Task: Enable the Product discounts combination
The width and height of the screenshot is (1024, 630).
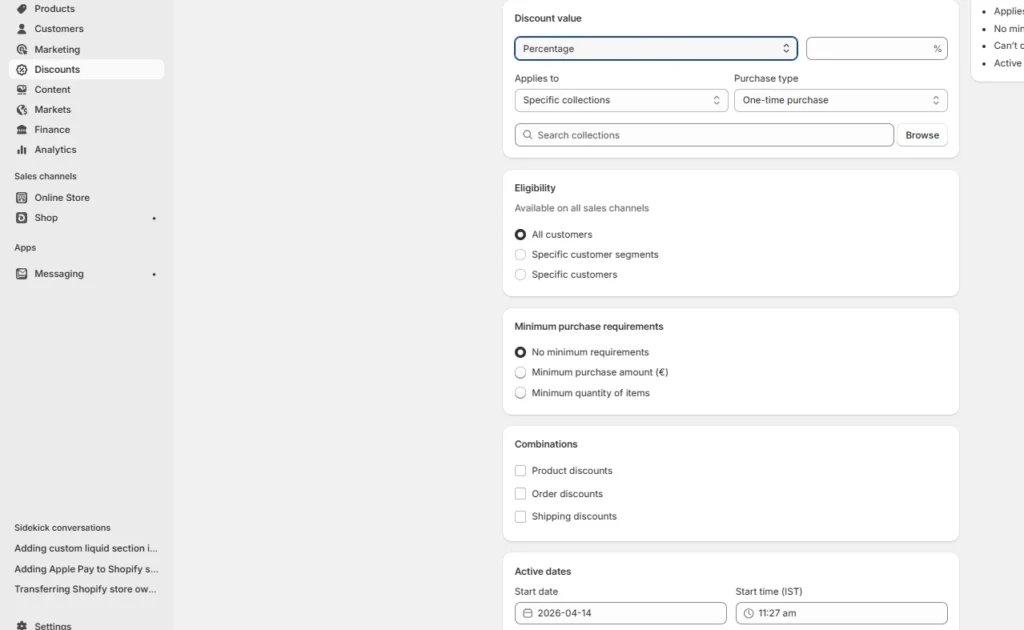Action: coord(520,470)
